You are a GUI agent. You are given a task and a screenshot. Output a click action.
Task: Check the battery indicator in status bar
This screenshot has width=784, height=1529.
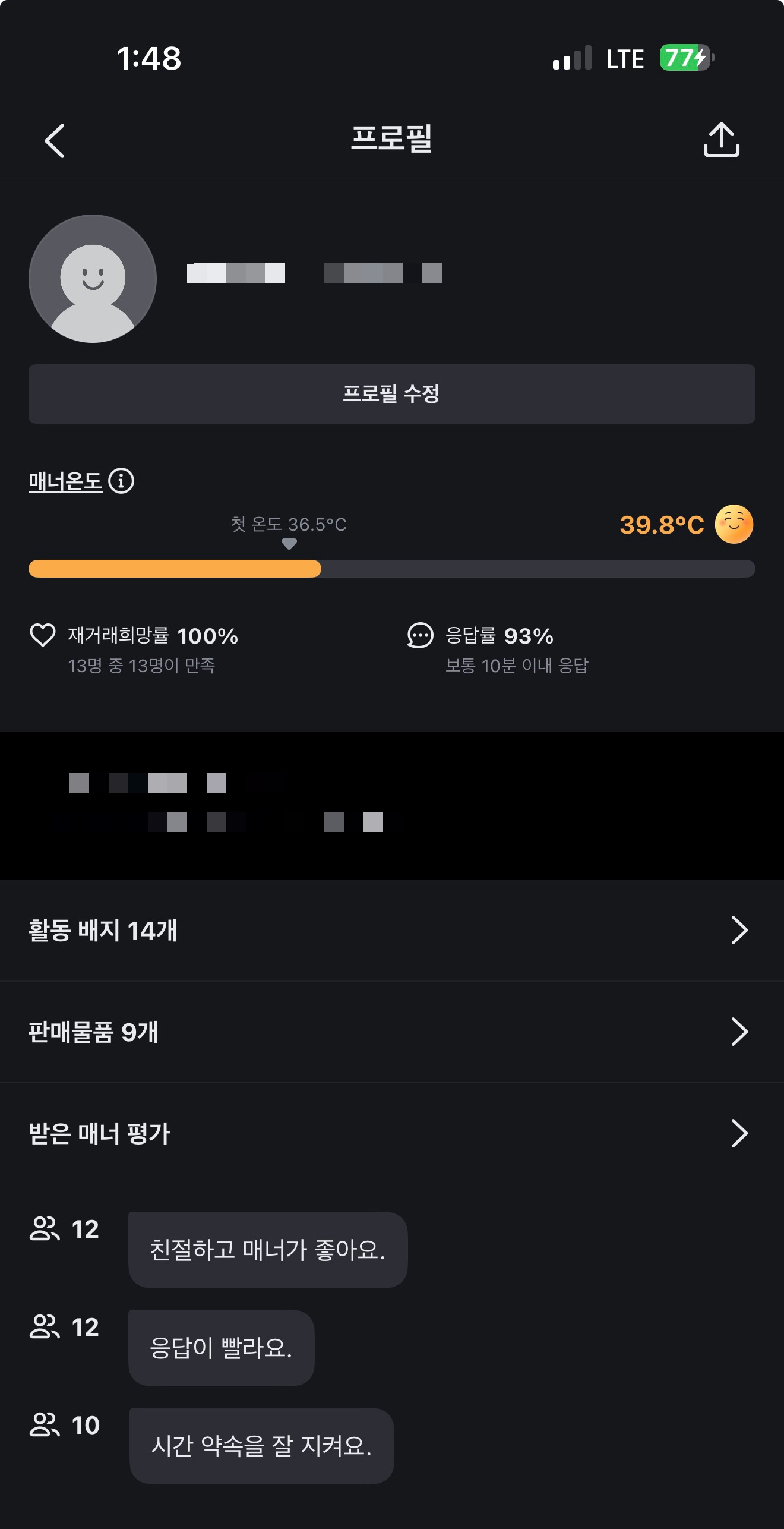[x=686, y=58]
